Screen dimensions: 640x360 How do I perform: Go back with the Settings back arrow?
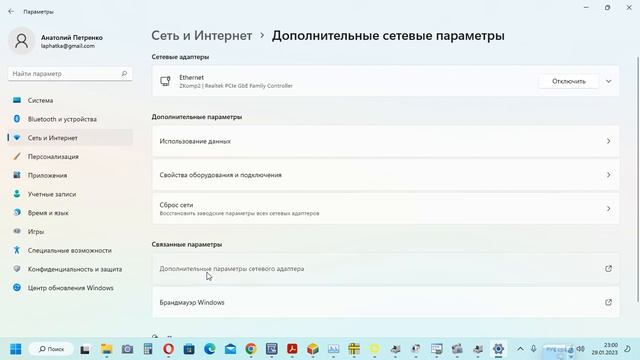click(11, 11)
